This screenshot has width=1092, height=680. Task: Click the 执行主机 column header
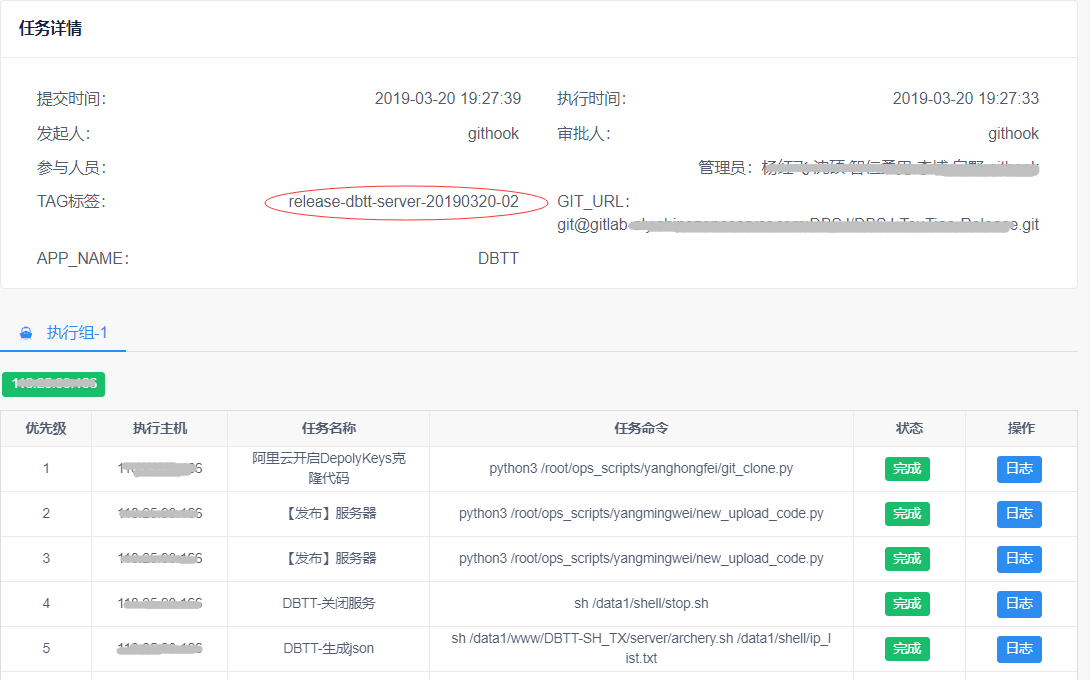click(x=160, y=428)
